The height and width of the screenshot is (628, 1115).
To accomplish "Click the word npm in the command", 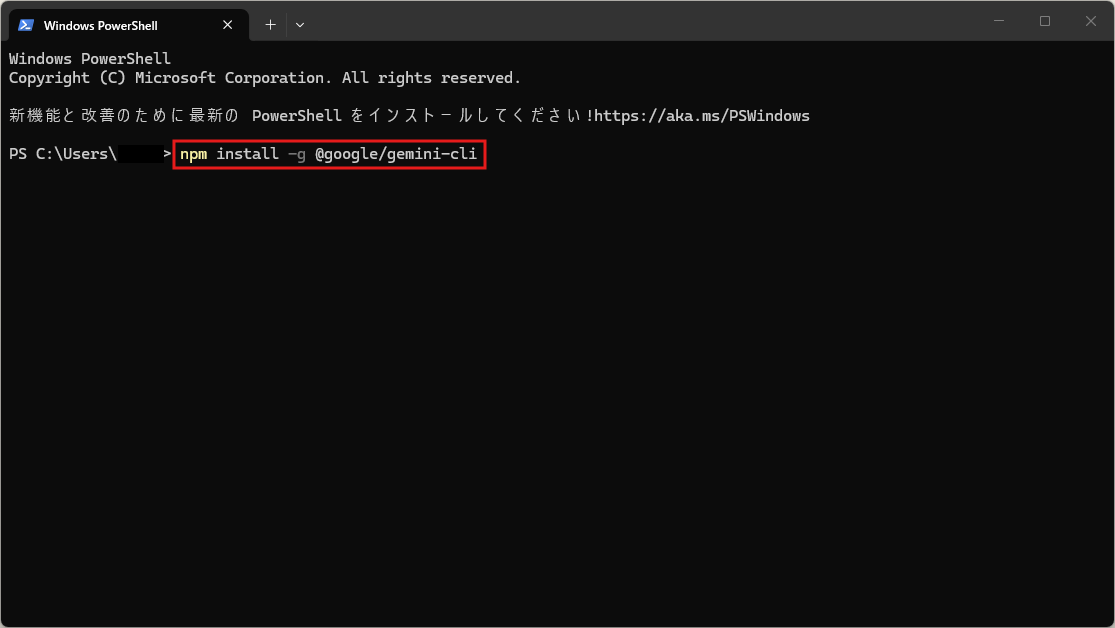I will click(x=193, y=154).
